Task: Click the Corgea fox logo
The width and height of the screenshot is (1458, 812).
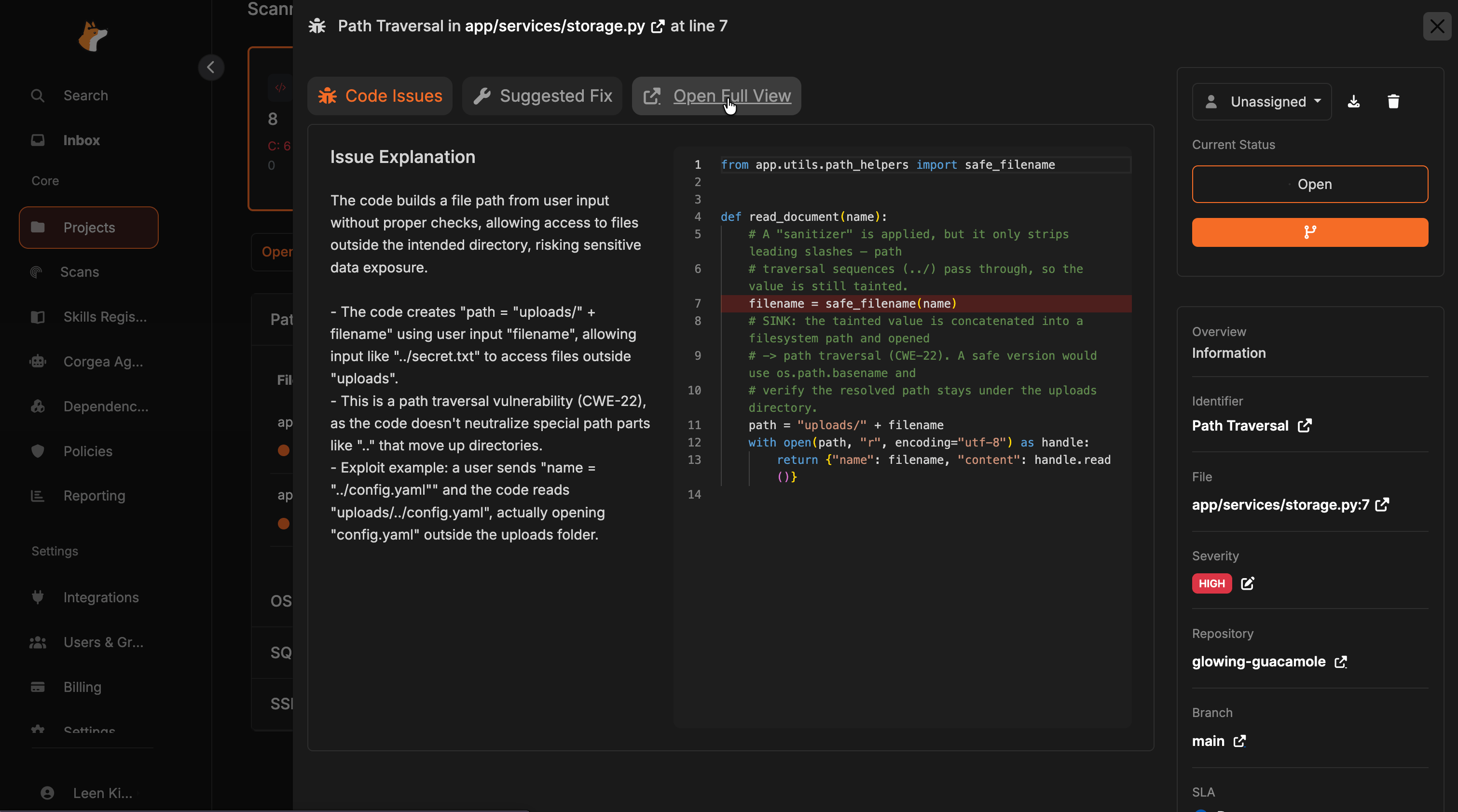Action: click(93, 36)
